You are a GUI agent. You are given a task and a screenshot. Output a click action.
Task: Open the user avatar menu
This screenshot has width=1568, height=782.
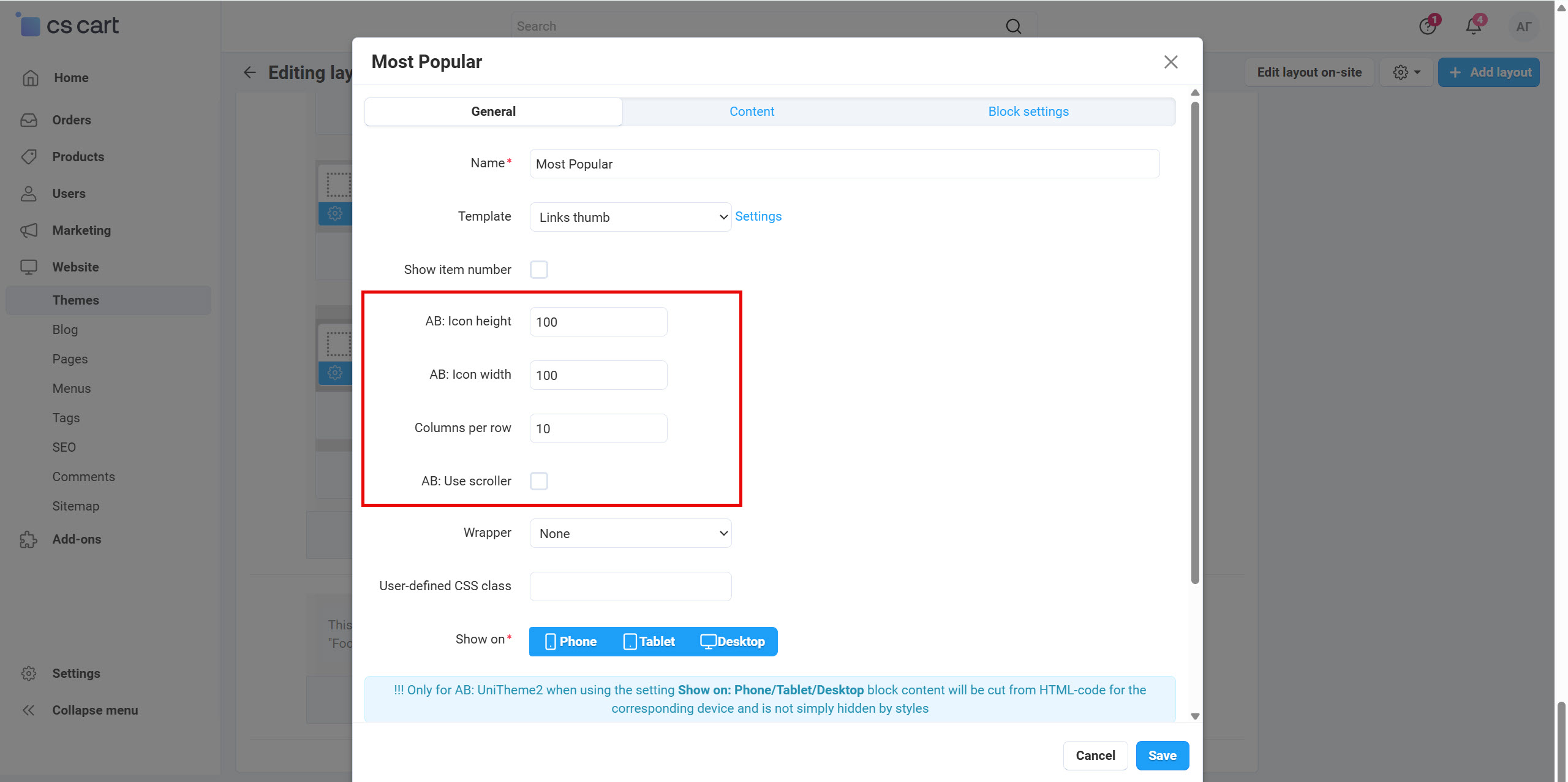pyautogui.click(x=1523, y=26)
